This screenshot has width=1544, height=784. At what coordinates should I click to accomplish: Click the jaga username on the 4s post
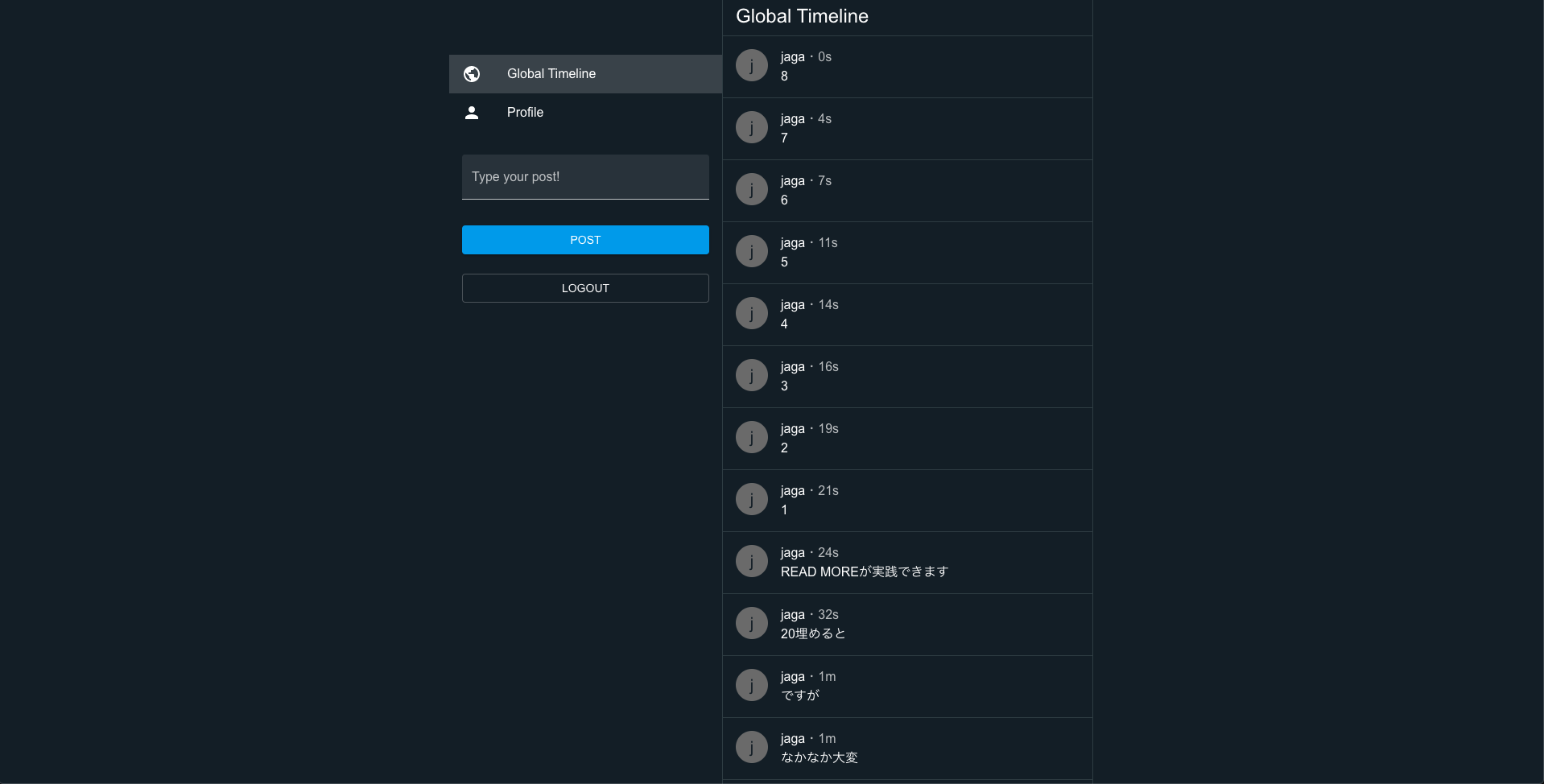[793, 119]
